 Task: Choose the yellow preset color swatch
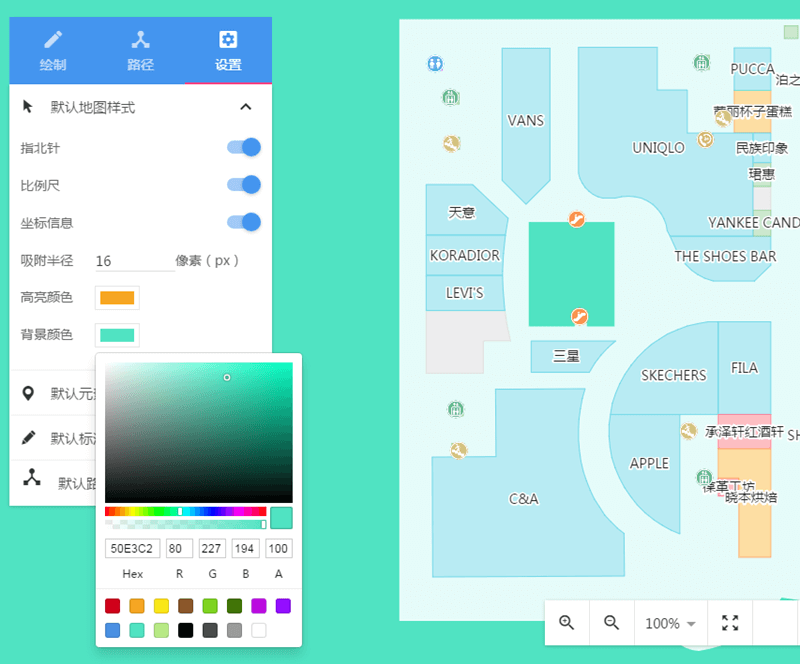pyautogui.click(x=161, y=606)
